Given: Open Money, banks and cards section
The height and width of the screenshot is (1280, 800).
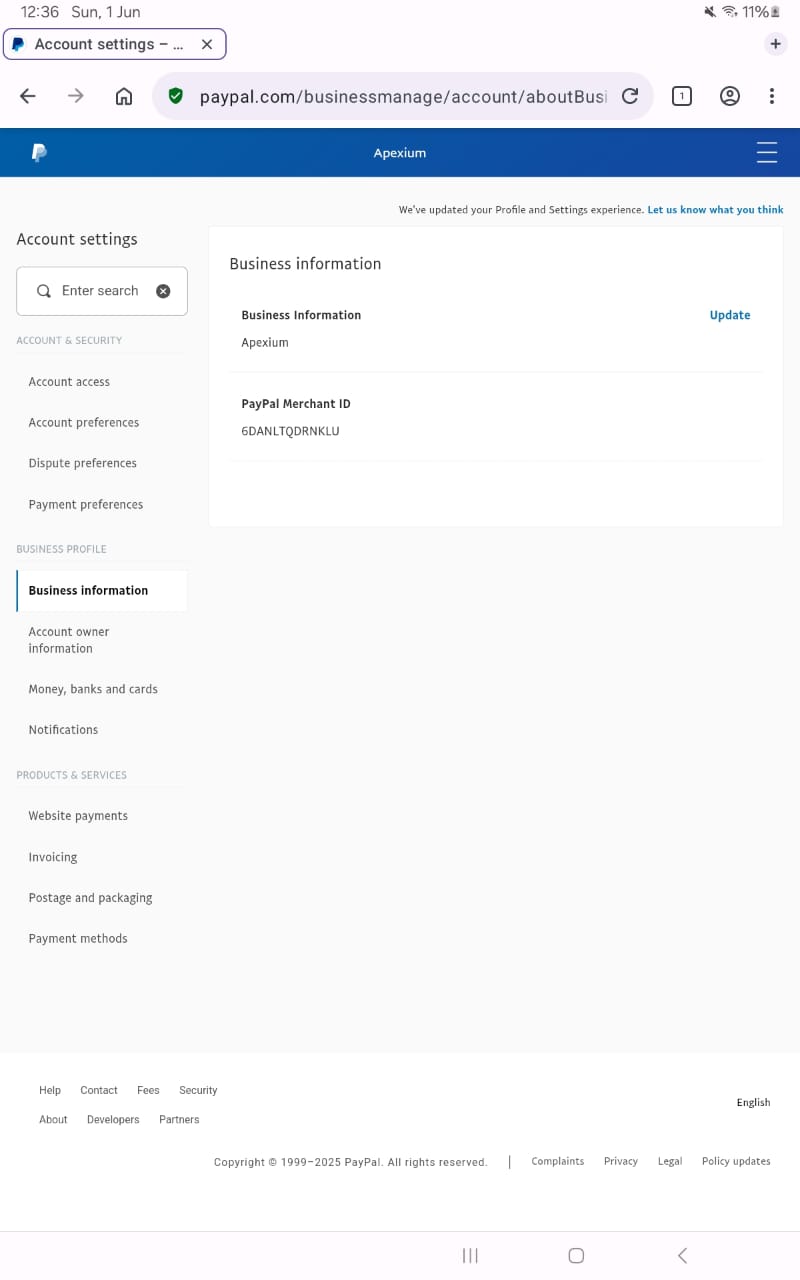Looking at the screenshot, I should pyautogui.click(x=93, y=689).
